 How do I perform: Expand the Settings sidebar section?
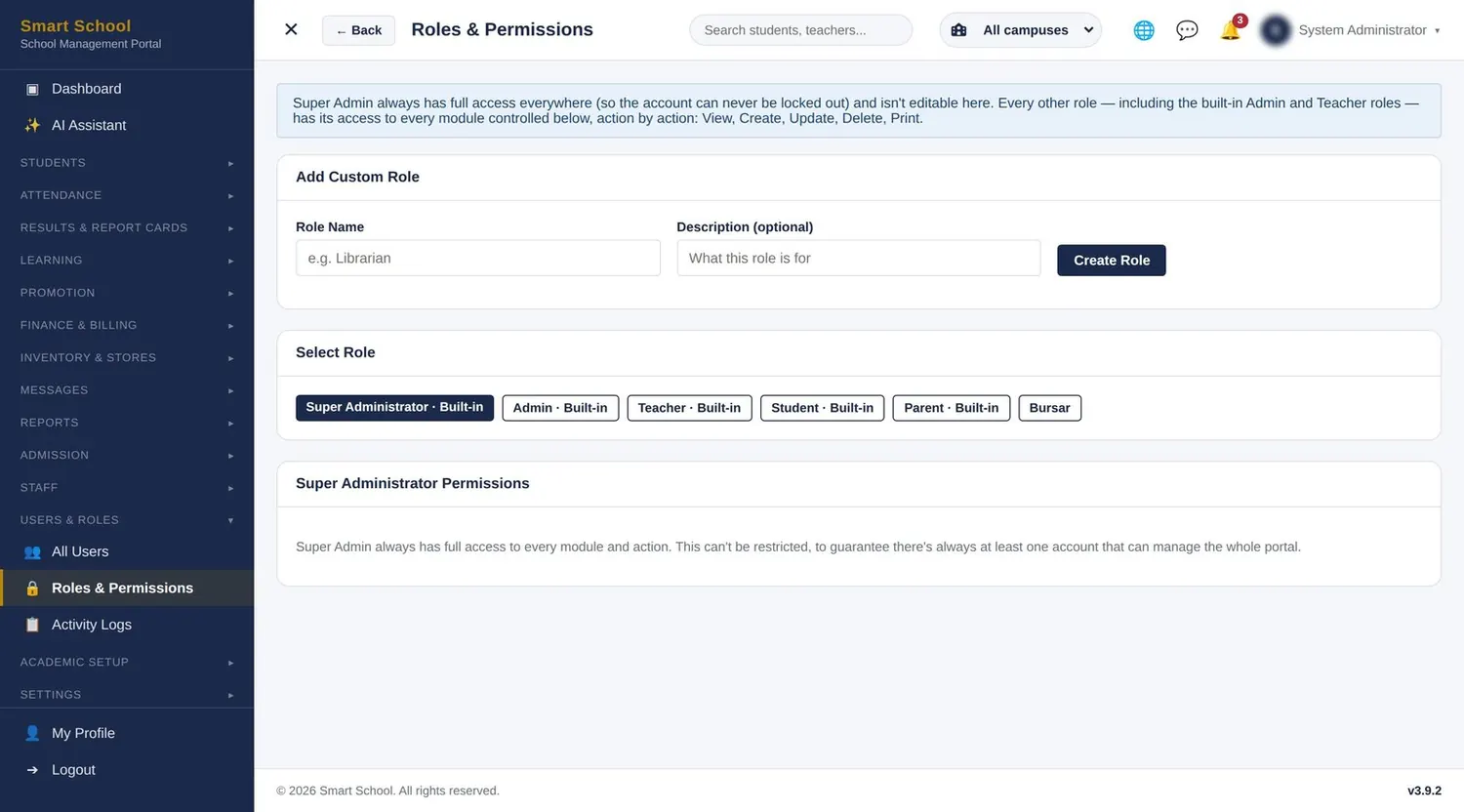click(127, 695)
